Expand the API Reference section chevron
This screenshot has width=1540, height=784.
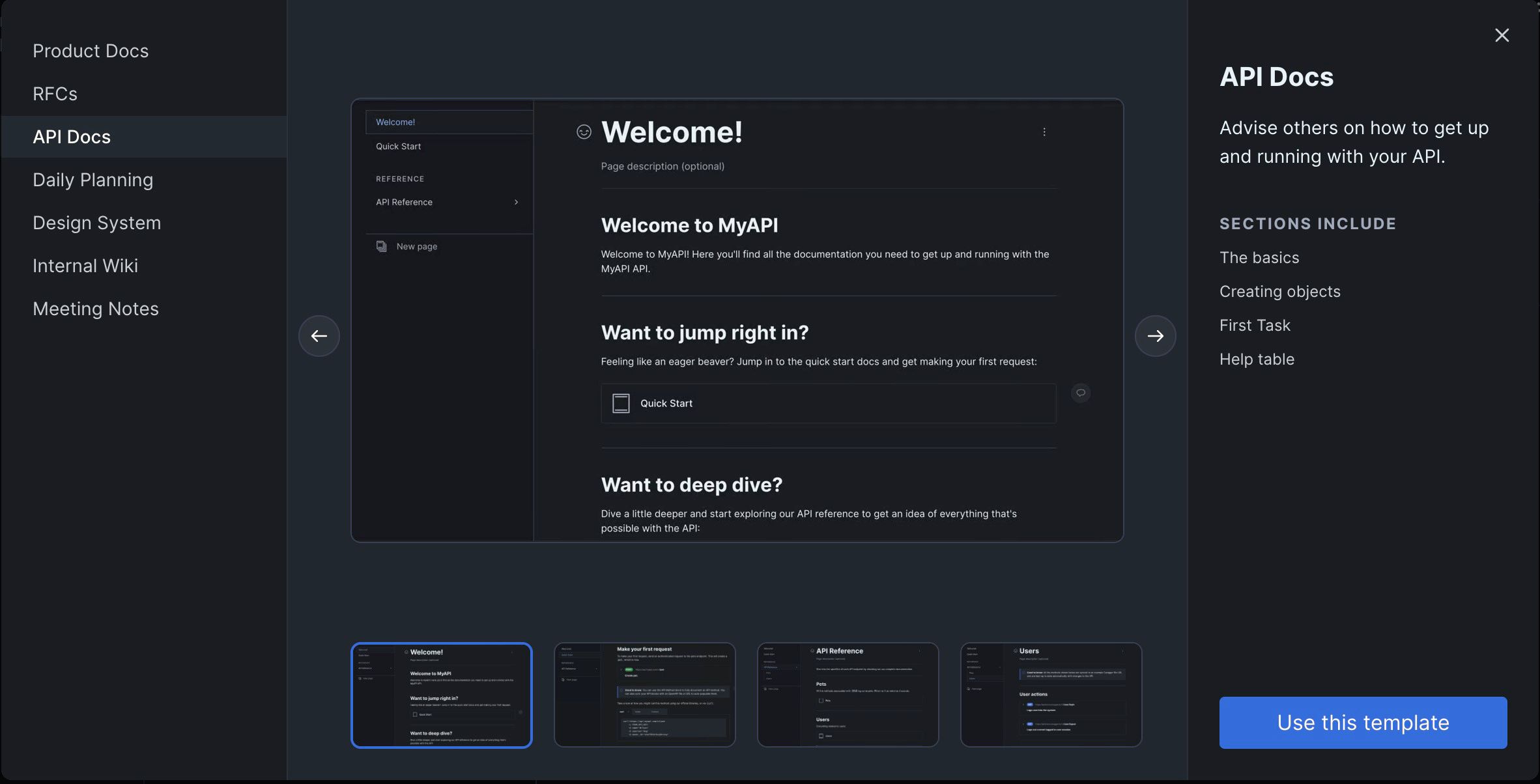pyautogui.click(x=516, y=202)
